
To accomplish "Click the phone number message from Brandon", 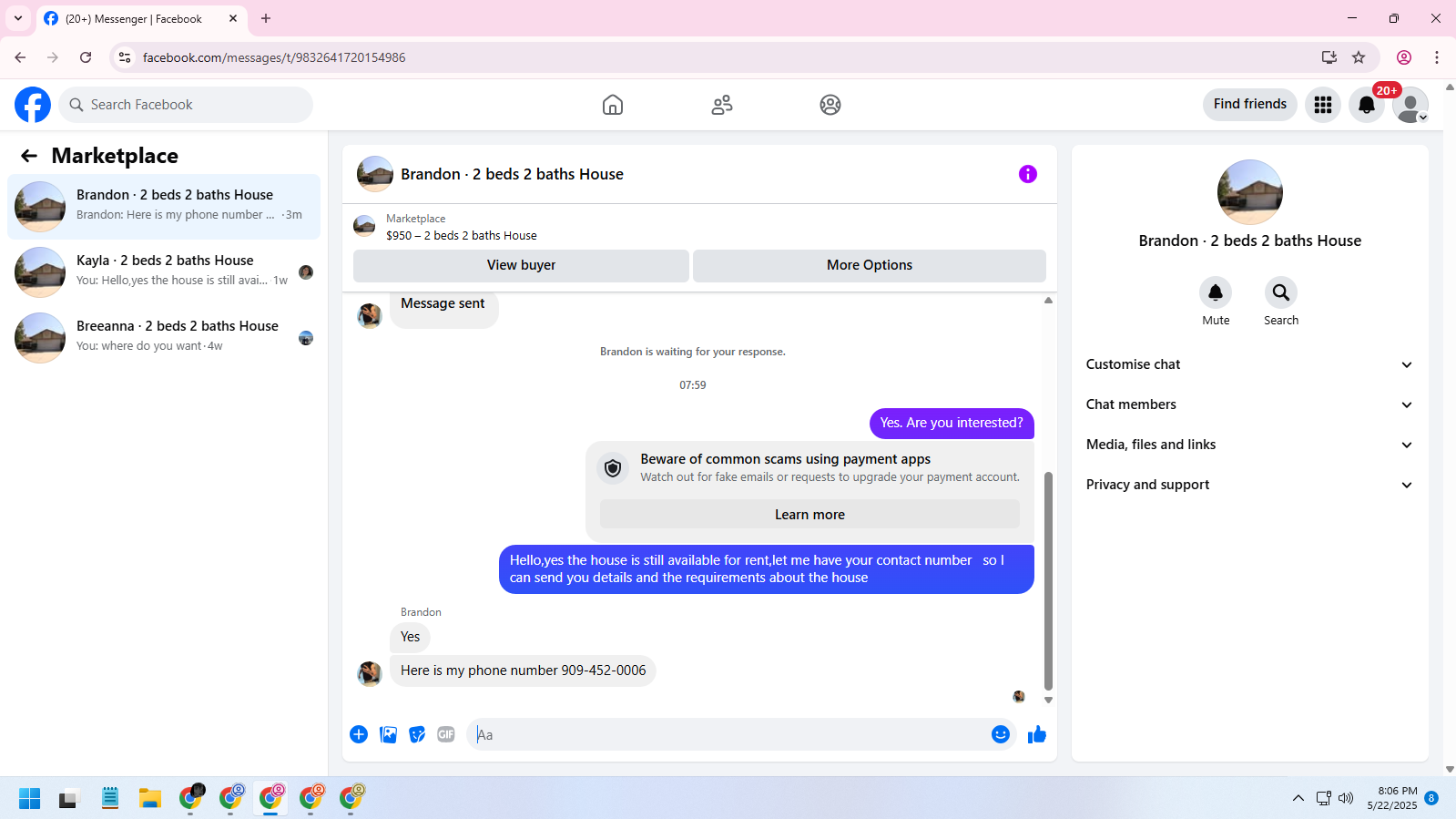I will pyautogui.click(x=523, y=671).
